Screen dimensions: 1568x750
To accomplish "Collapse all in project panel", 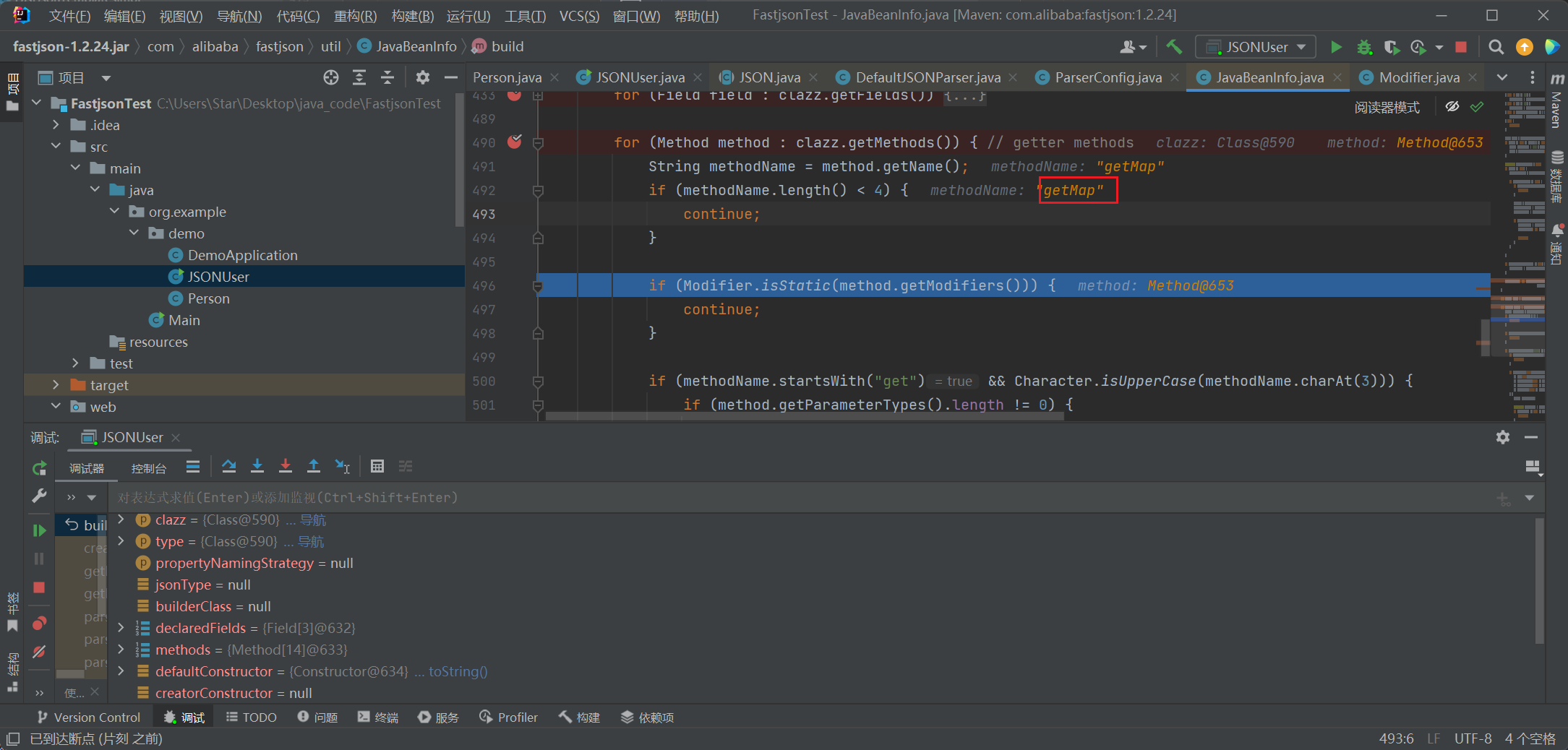I will 387,77.
